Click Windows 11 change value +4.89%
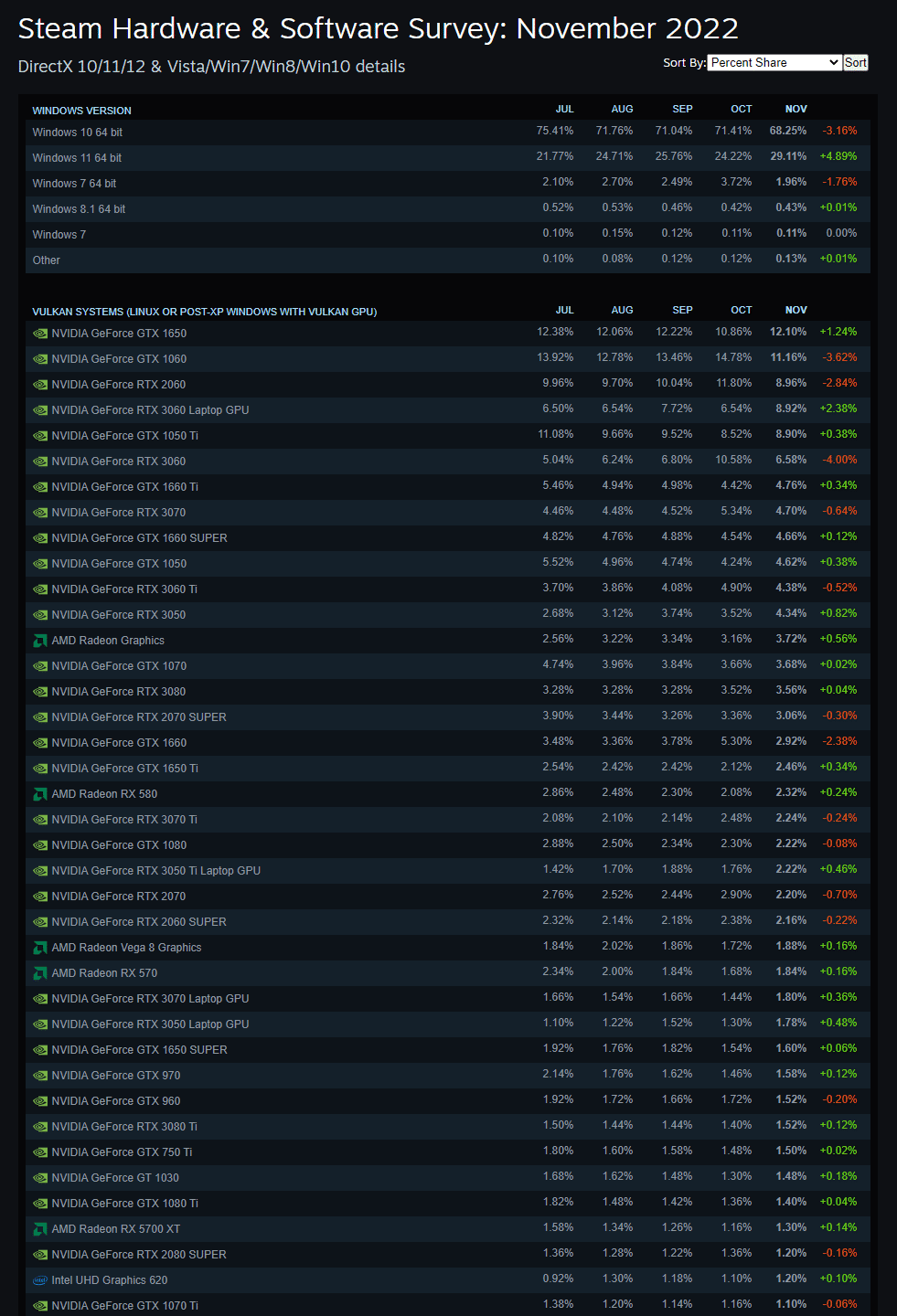Image resolution: width=897 pixels, height=1316 pixels. pyautogui.click(x=838, y=156)
